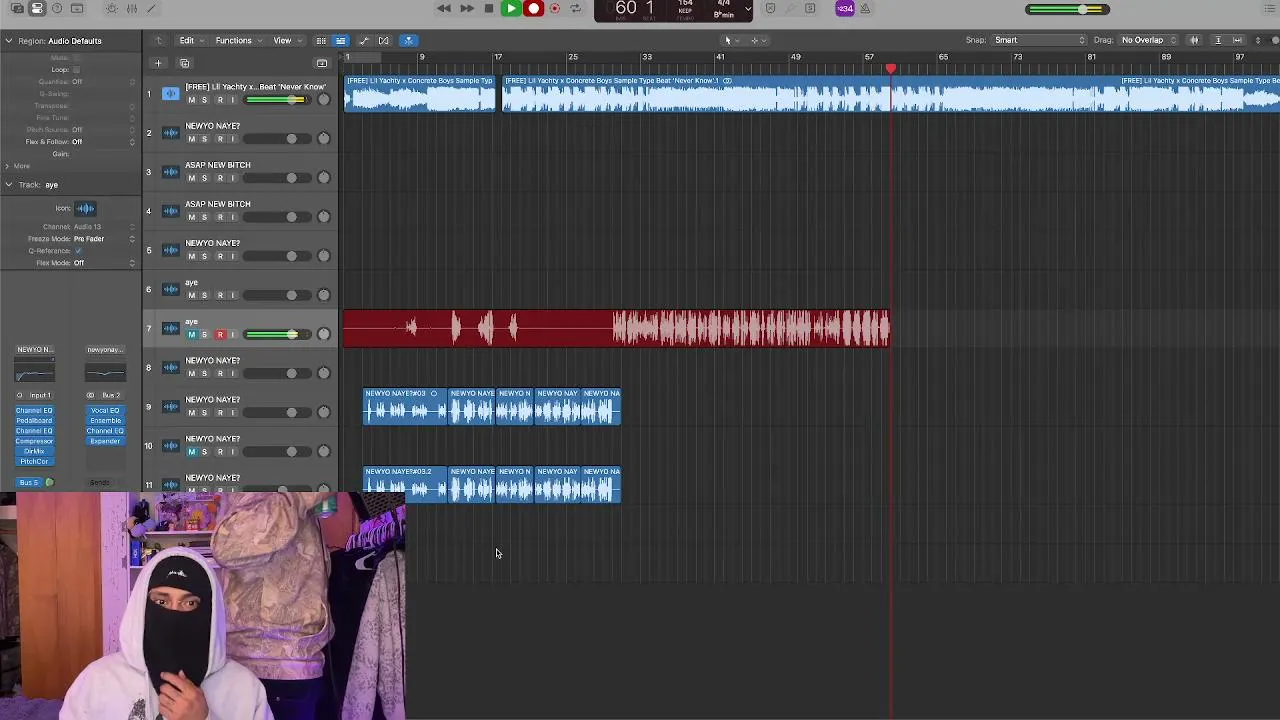Click the horizontal auto zoom icon
The height and width of the screenshot is (720, 1280).
(x=1238, y=41)
